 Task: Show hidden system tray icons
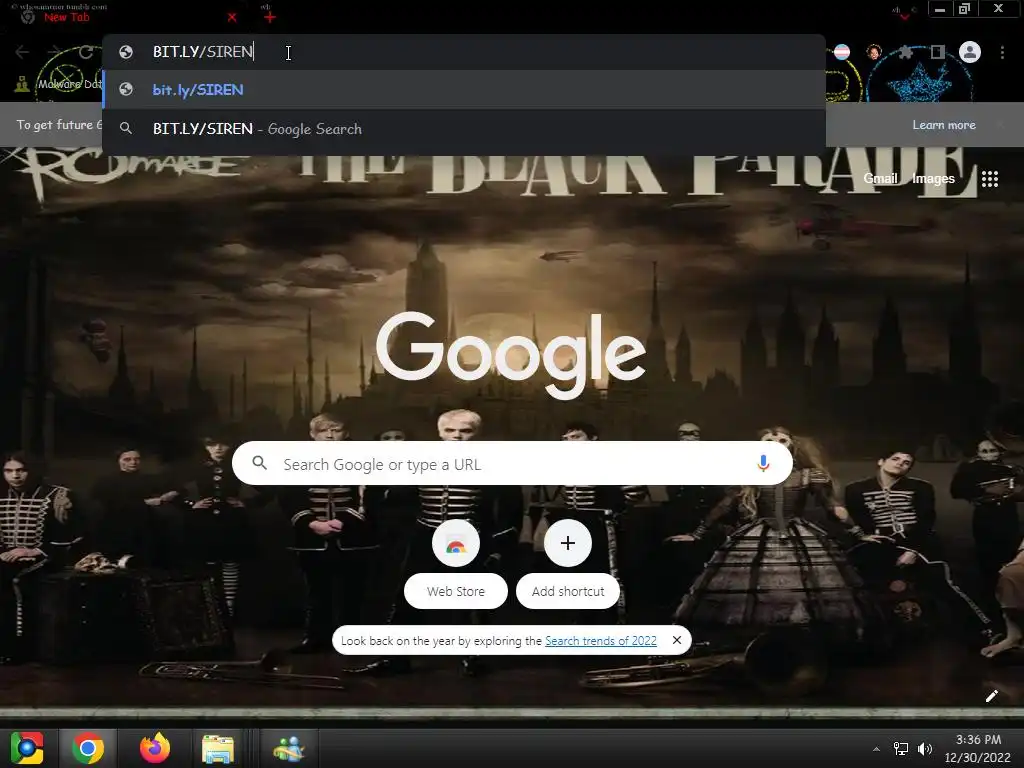(876, 749)
